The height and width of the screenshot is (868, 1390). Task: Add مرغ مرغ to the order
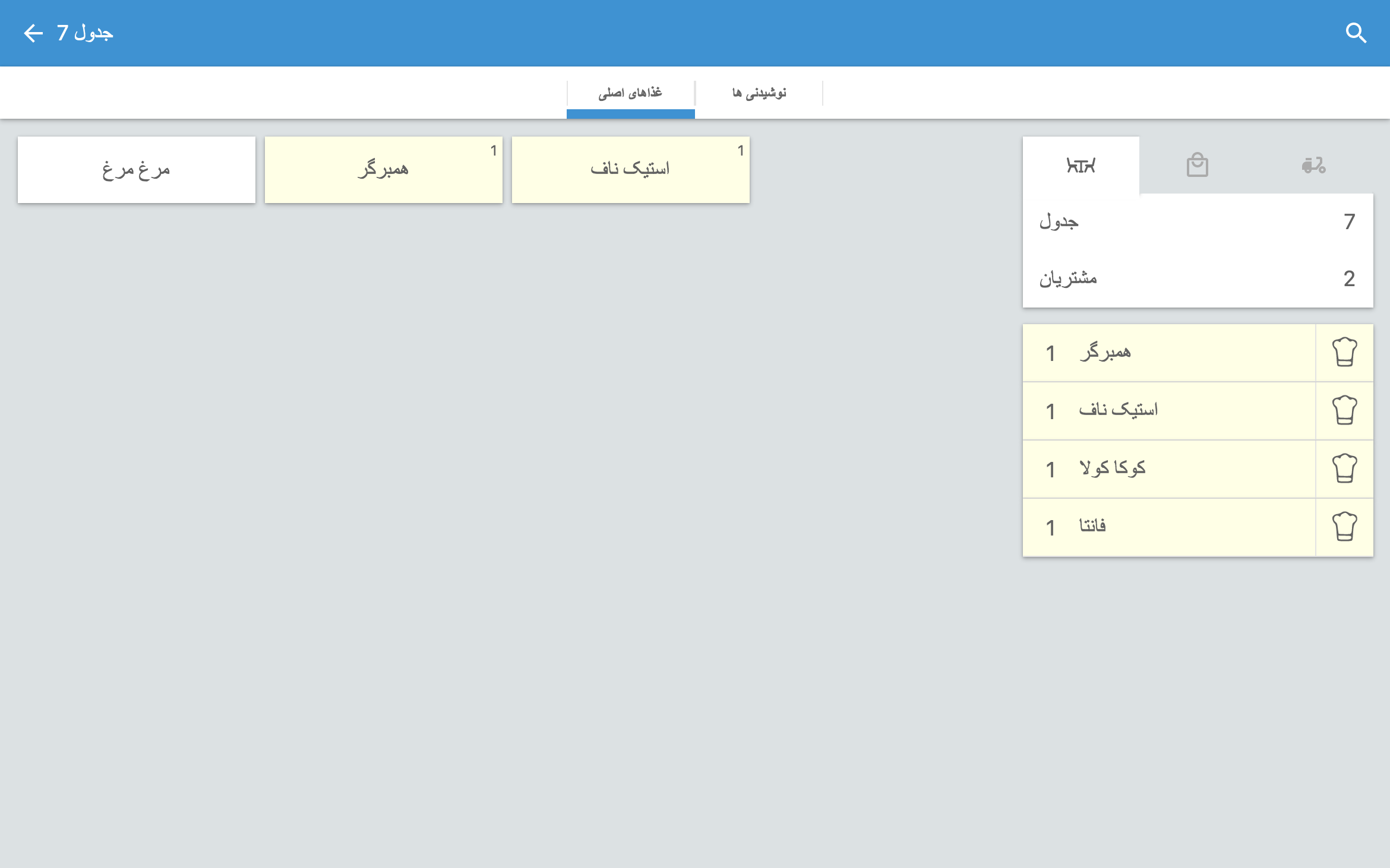tap(137, 170)
